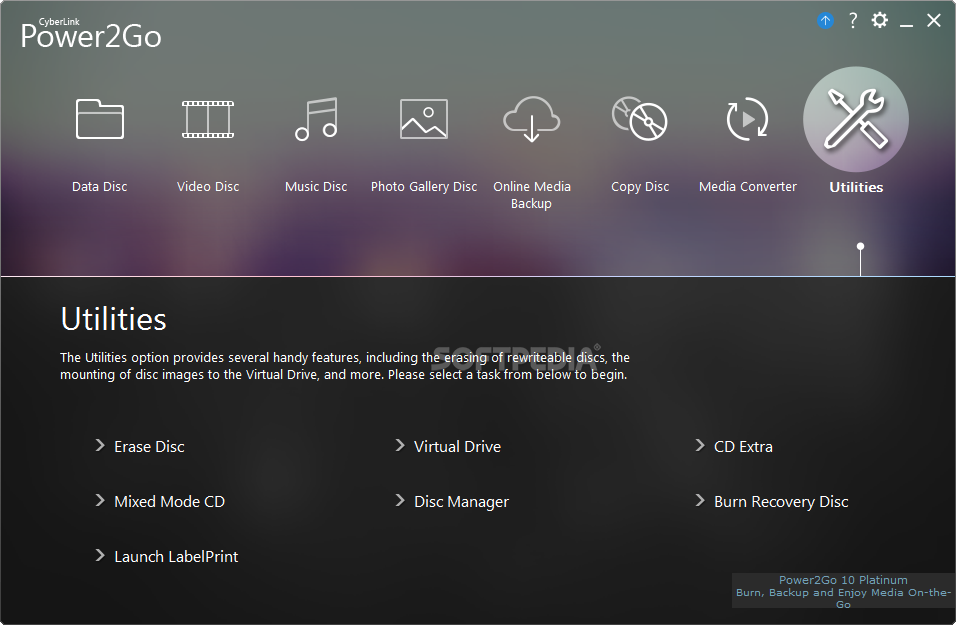Open the Photo Gallery Disc picture icon
956x625 pixels.
pos(424,119)
